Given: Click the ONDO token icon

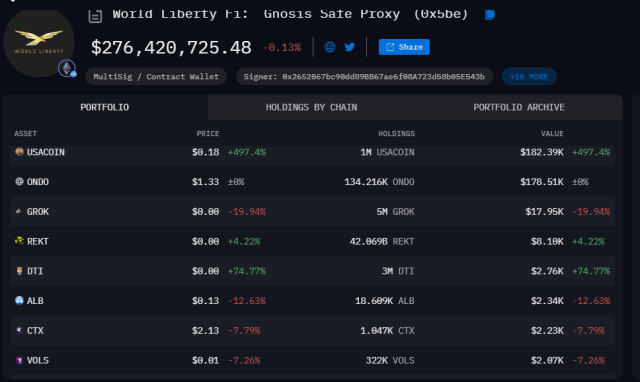Looking at the screenshot, I should 19,181.
